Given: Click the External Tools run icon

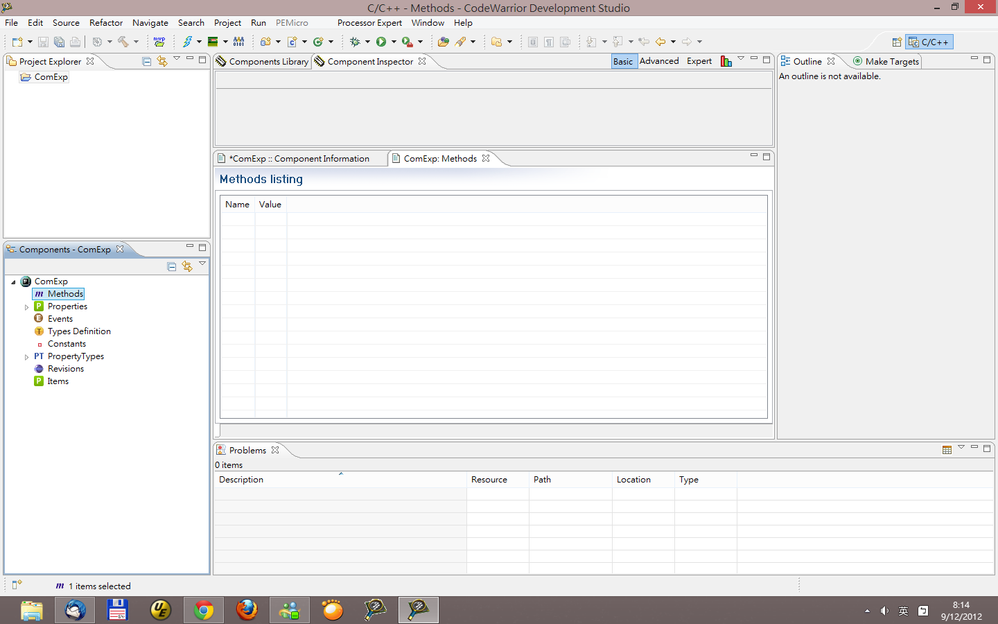Looking at the screenshot, I should (x=407, y=42).
